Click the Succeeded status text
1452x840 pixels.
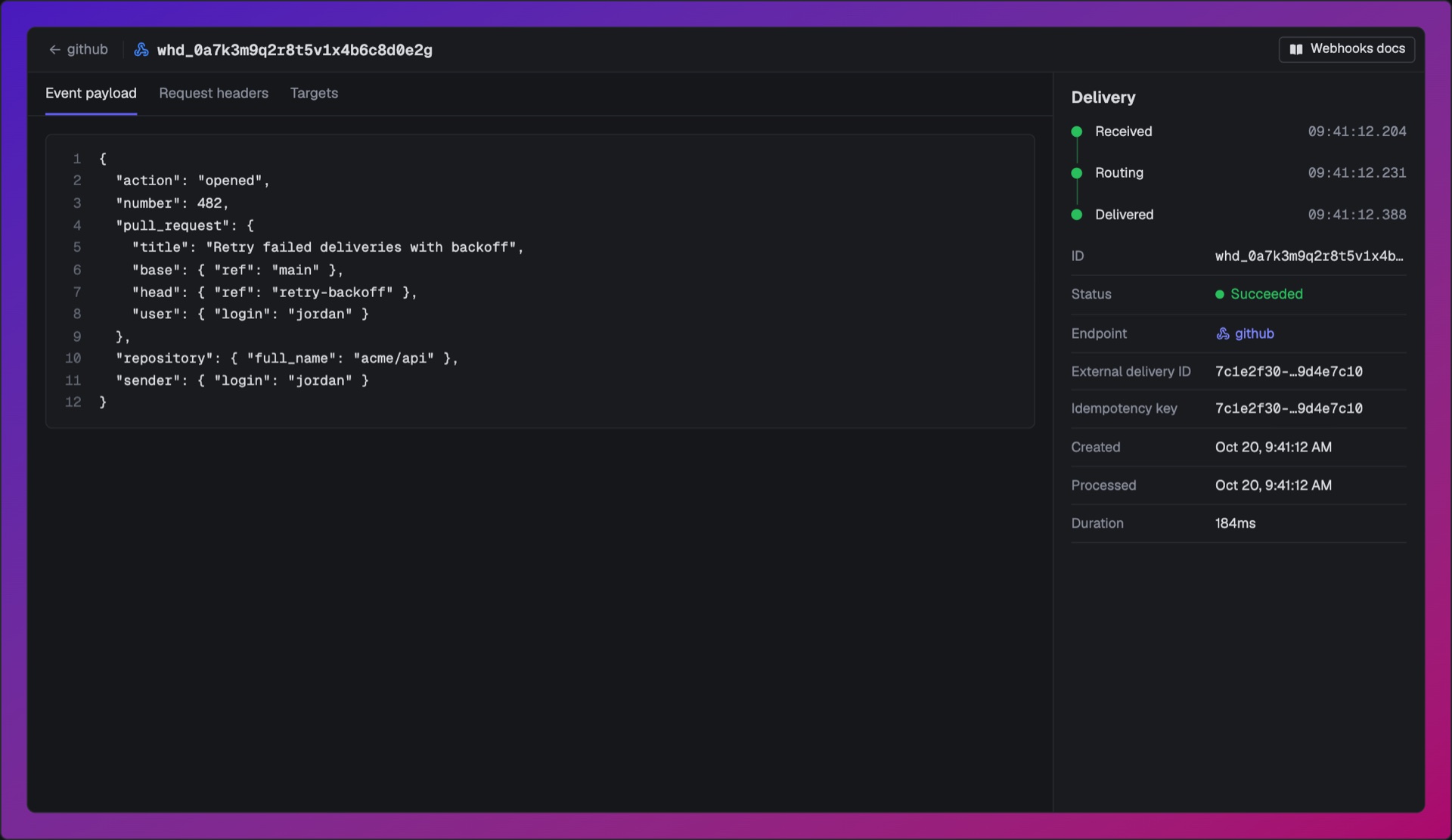(1267, 294)
